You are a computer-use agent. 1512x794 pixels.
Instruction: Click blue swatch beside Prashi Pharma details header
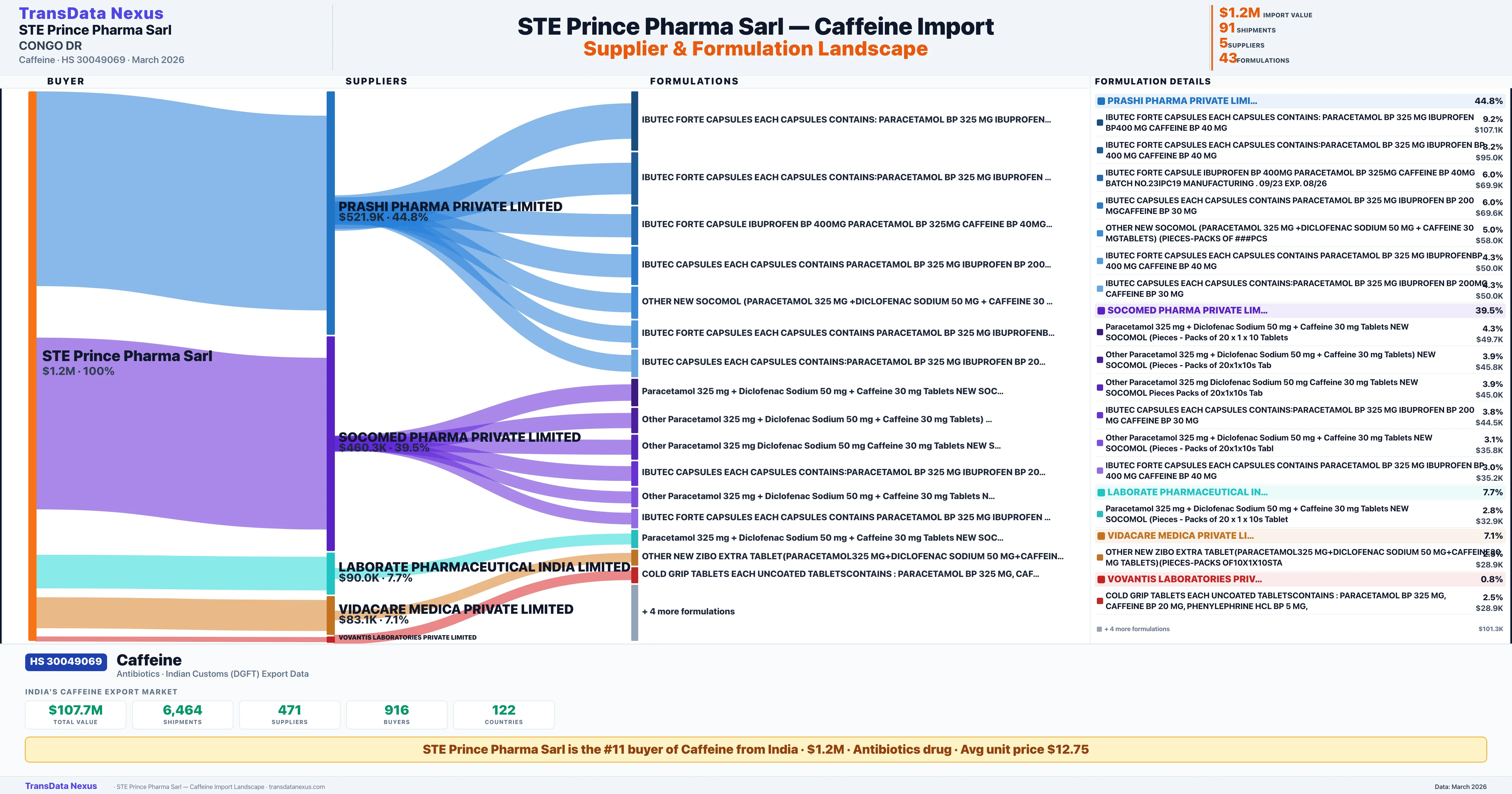click(1101, 101)
